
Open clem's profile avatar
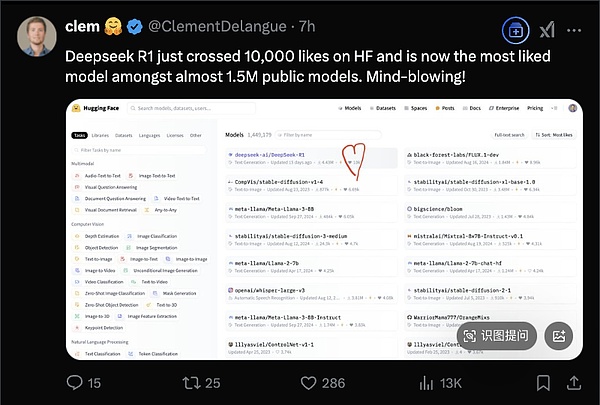coord(34,36)
